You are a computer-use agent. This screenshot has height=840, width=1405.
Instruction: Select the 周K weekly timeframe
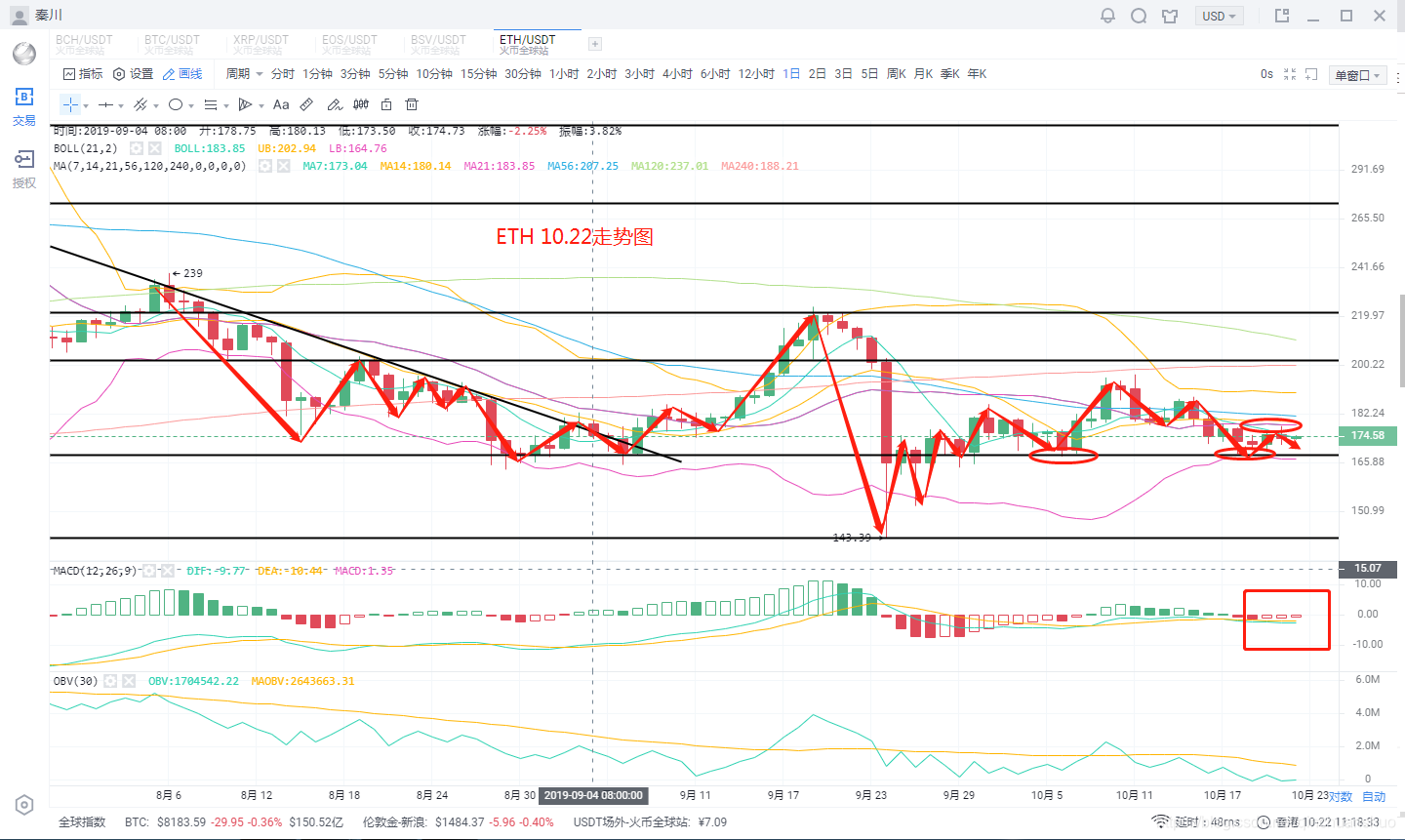(x=896, y=74)
